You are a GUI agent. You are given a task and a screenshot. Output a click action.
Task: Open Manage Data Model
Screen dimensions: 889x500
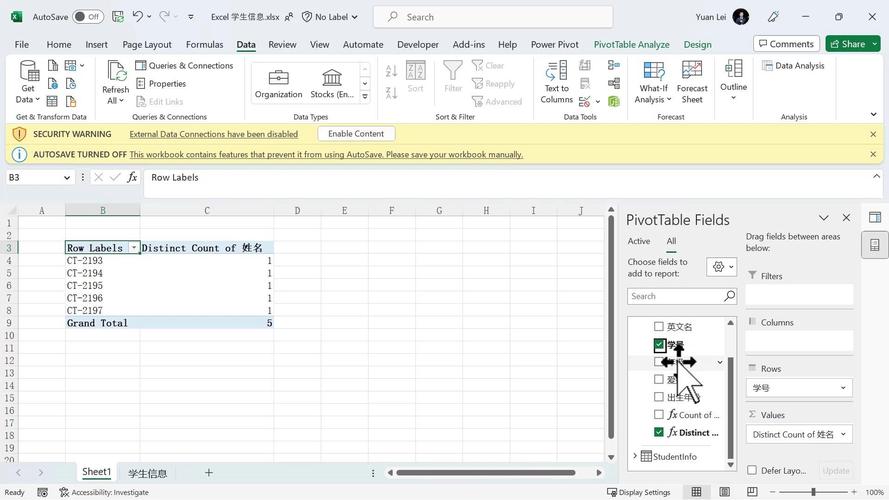pyautogui.click(x=613, y=101)
